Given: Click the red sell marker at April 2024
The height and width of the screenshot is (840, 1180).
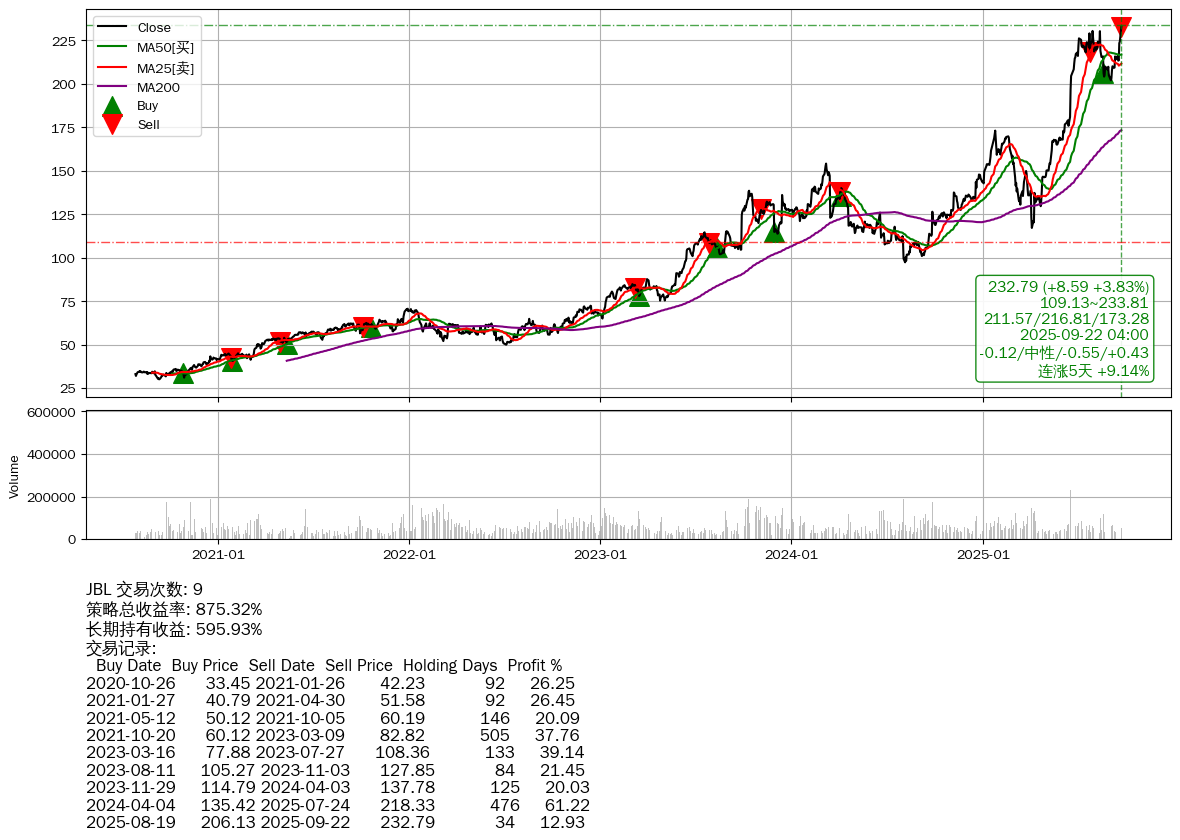Looking at the screenshot, I should (x=840, y=191).
